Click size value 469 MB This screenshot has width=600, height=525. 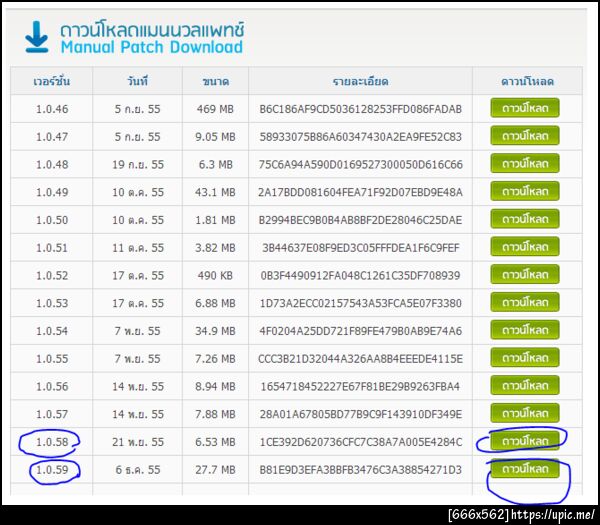tap(215, 109)
